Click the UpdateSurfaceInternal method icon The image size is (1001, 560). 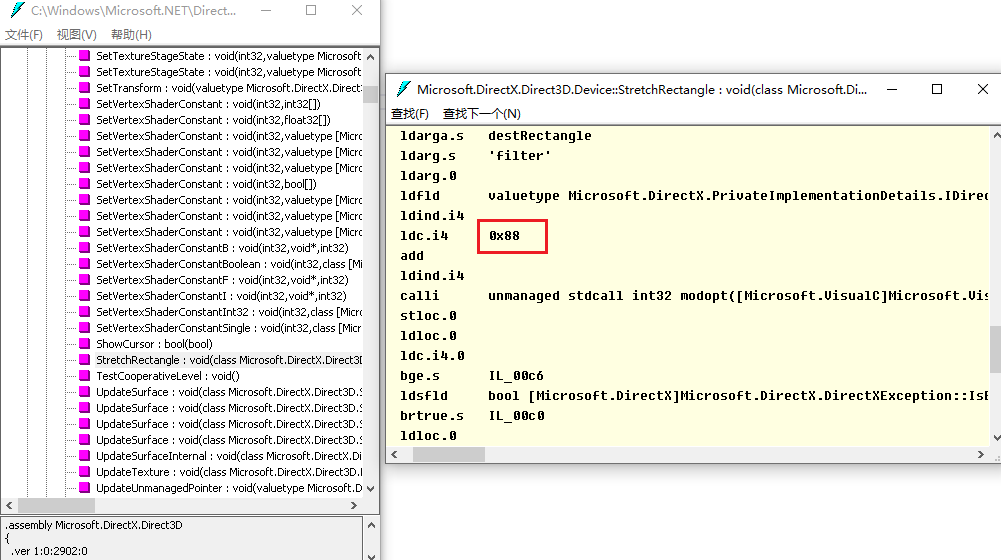(84, 456)
